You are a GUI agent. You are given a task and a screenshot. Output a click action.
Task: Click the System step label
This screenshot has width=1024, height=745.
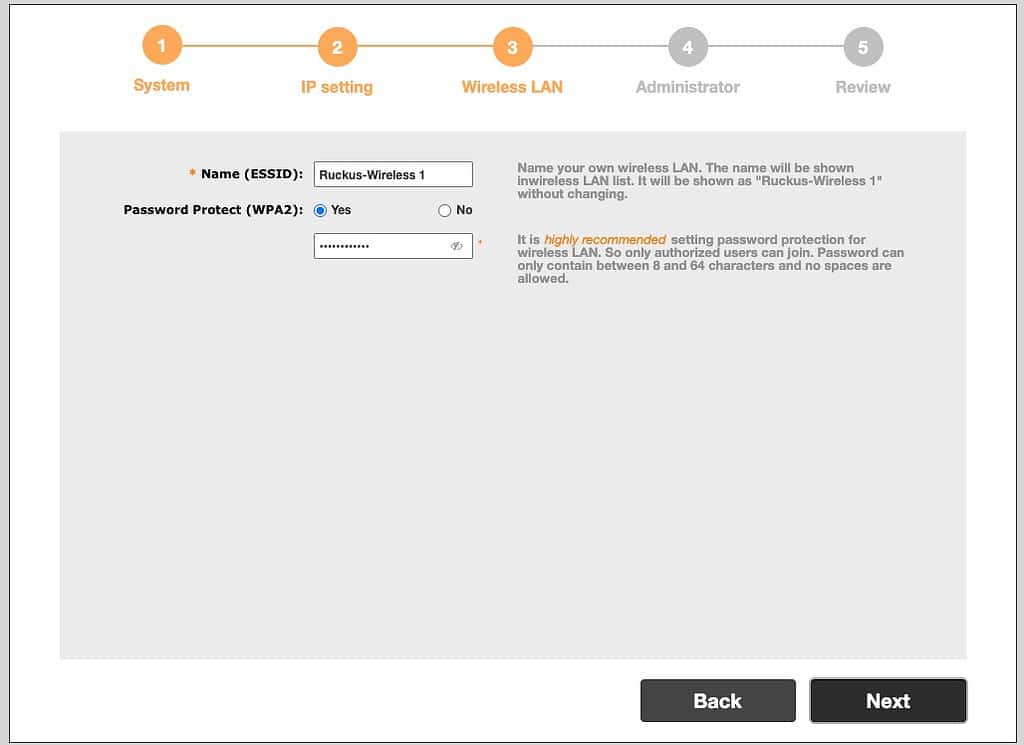pyautogui.click(x=161, y=86)
